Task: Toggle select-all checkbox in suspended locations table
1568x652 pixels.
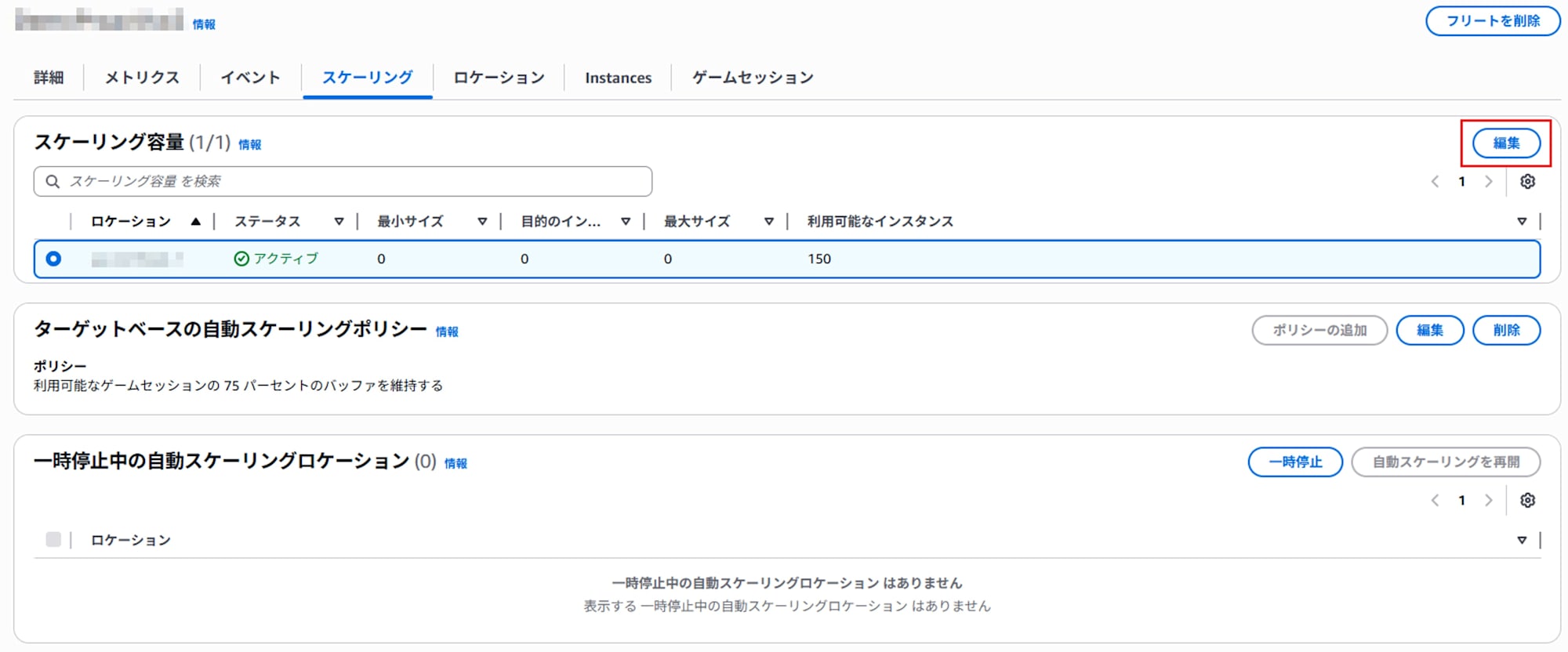Action: 53,540
